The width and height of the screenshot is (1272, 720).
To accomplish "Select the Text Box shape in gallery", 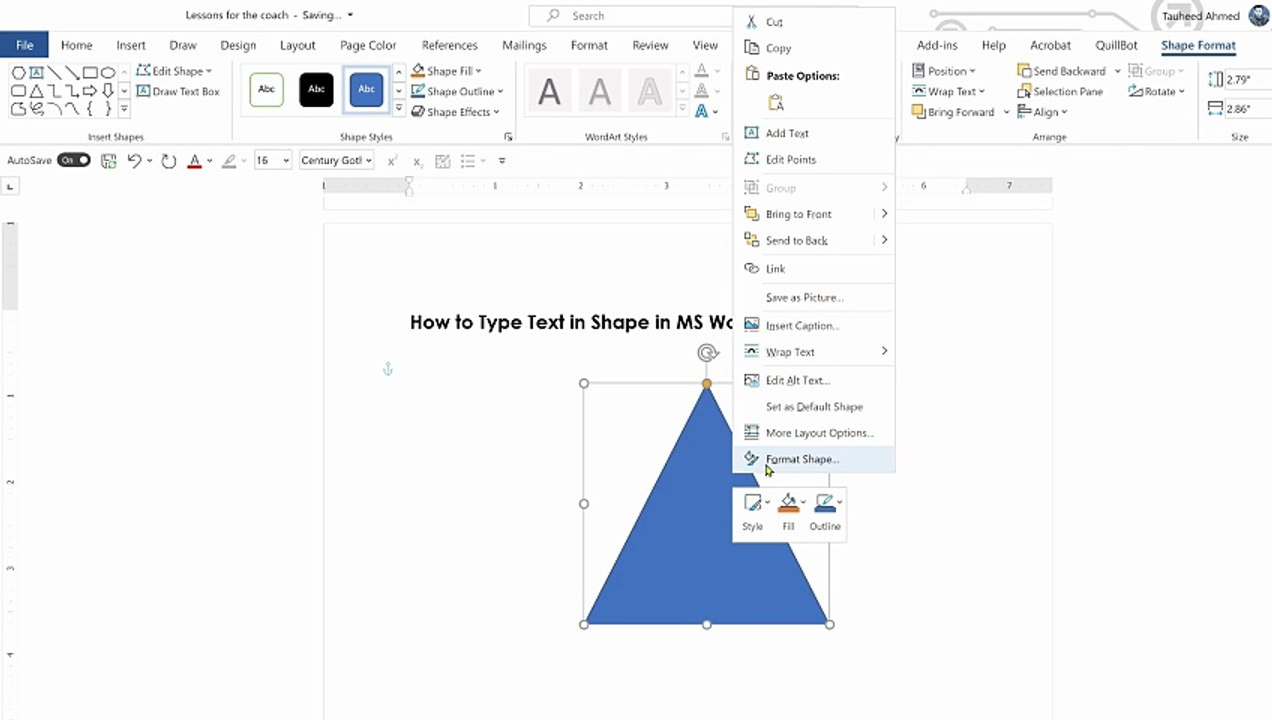I will tap(36, 73).
